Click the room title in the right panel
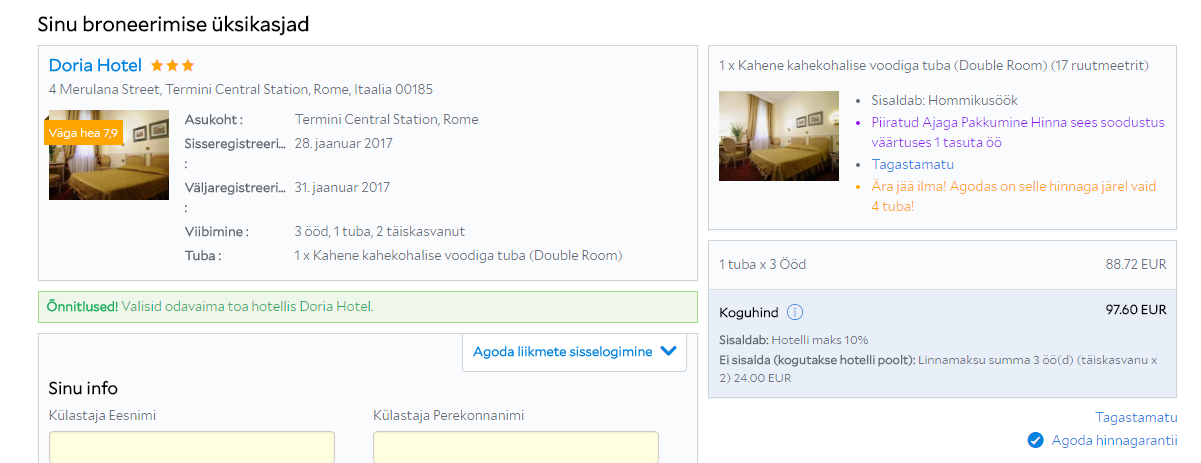The image size is (1201, 463). click(934, 65)
